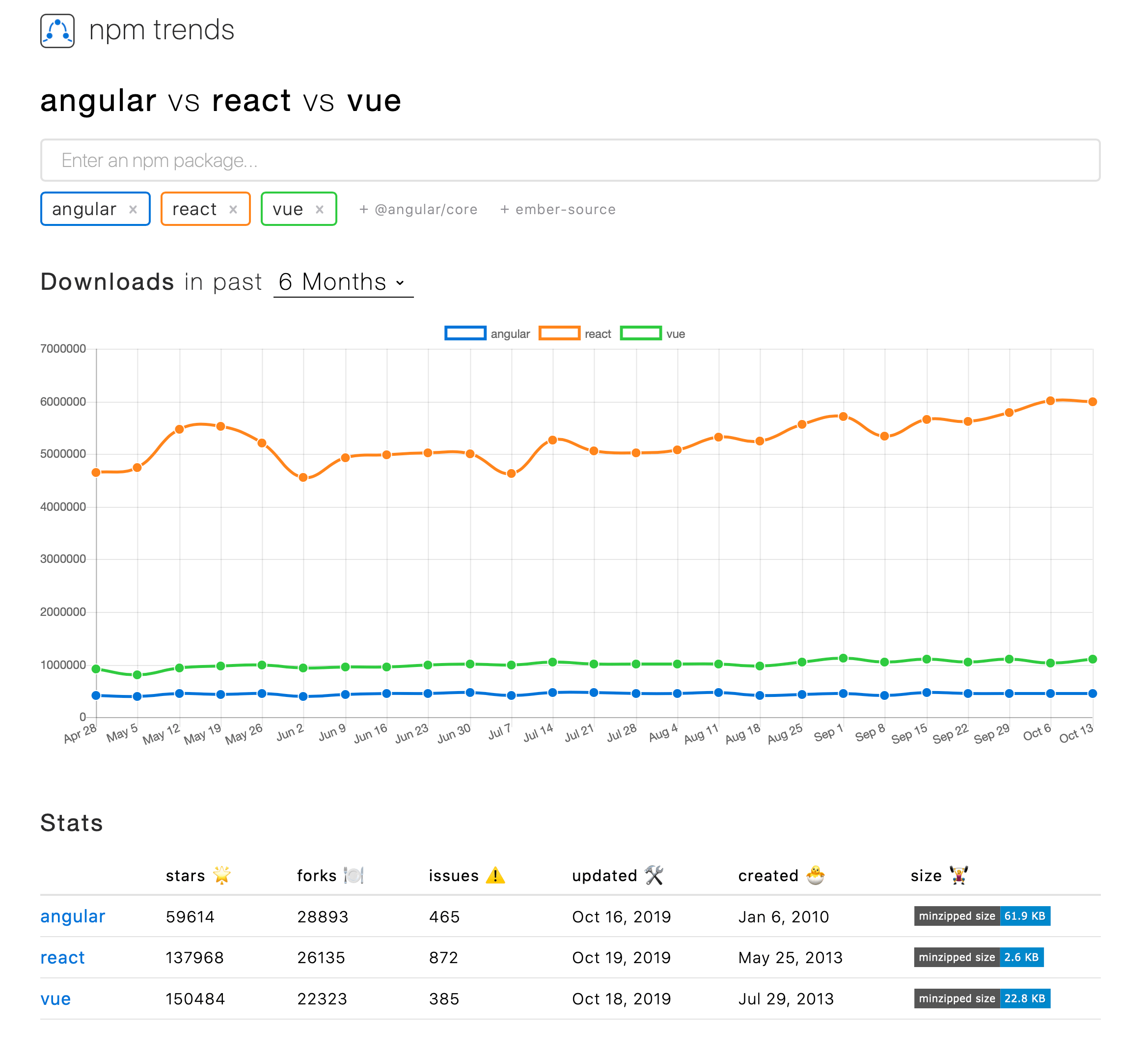Select the react stars value 137968
This screenshot has width=1148, height=1054.
point(194,958)
